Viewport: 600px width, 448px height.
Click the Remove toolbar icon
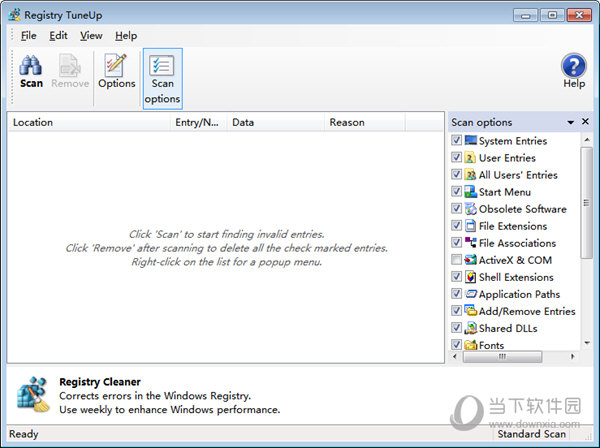pyautogui.click(x=70, y=65)
